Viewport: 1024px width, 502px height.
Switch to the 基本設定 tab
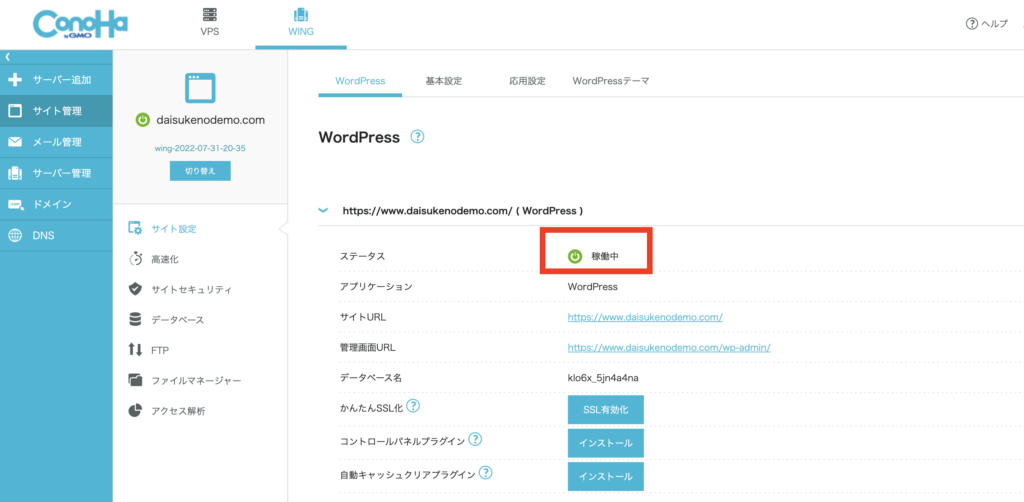444,81
